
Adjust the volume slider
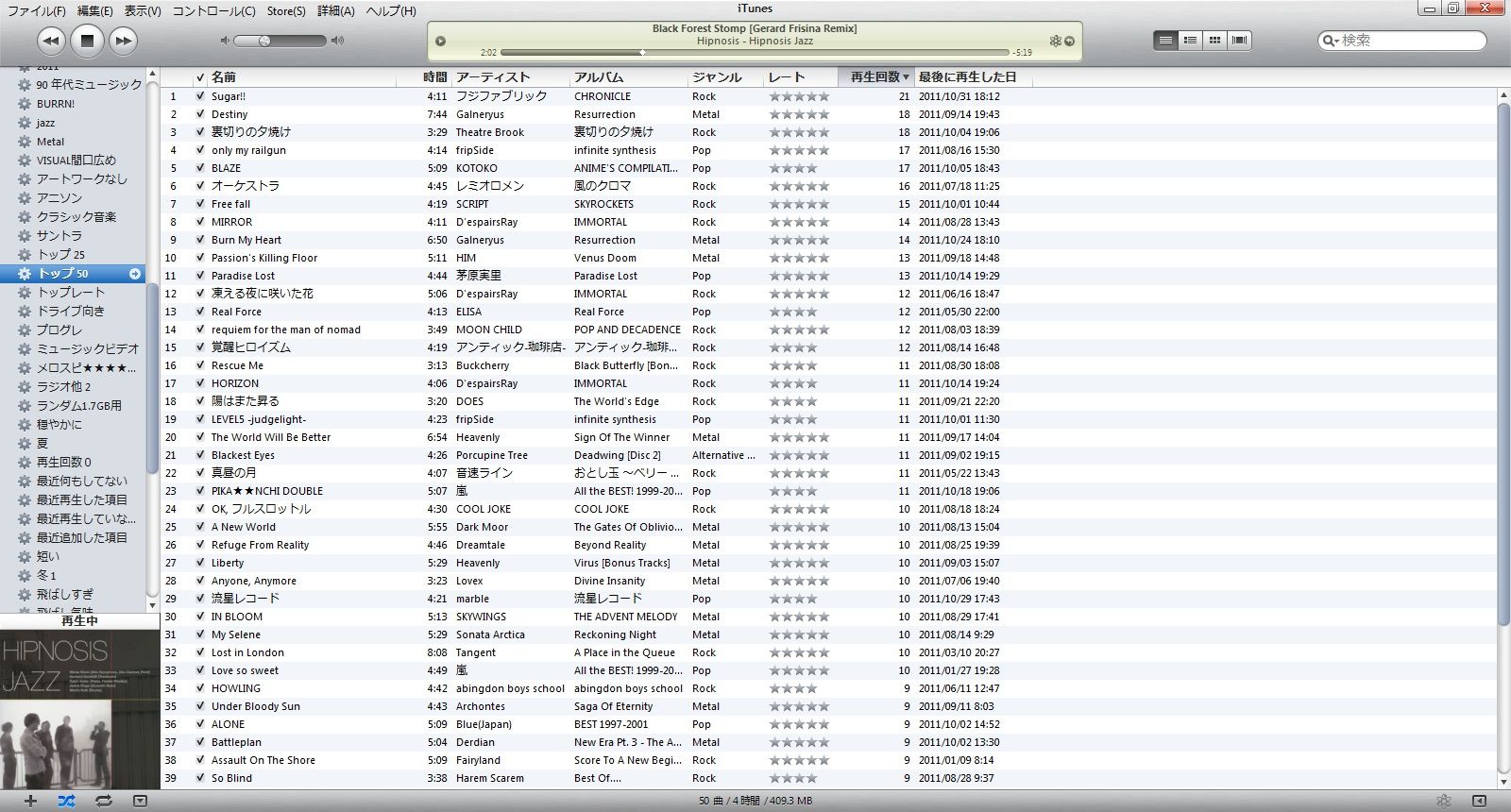pos(280,41)
